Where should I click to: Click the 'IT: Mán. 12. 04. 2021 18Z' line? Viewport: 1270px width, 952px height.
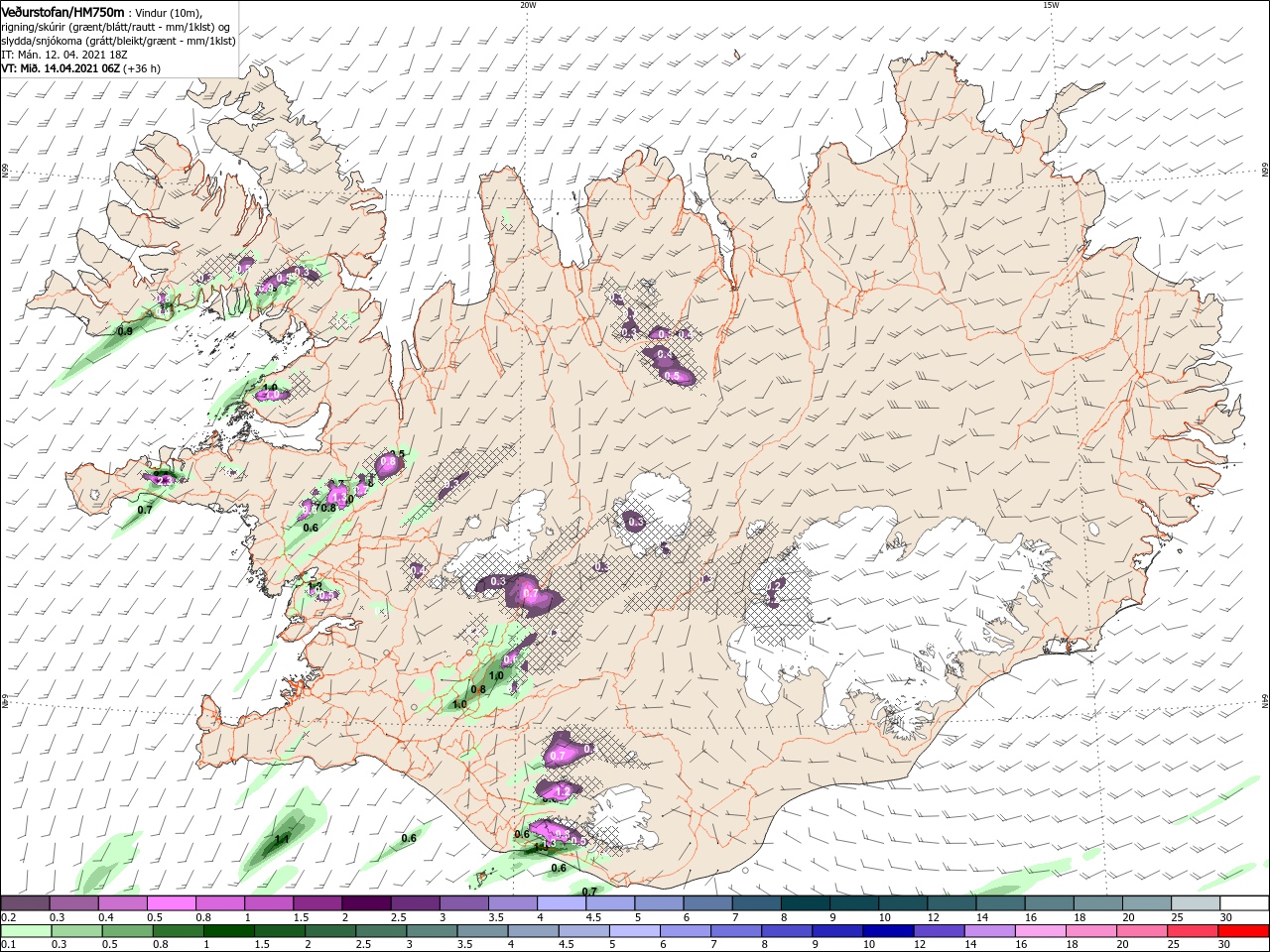tap(65, 55)
